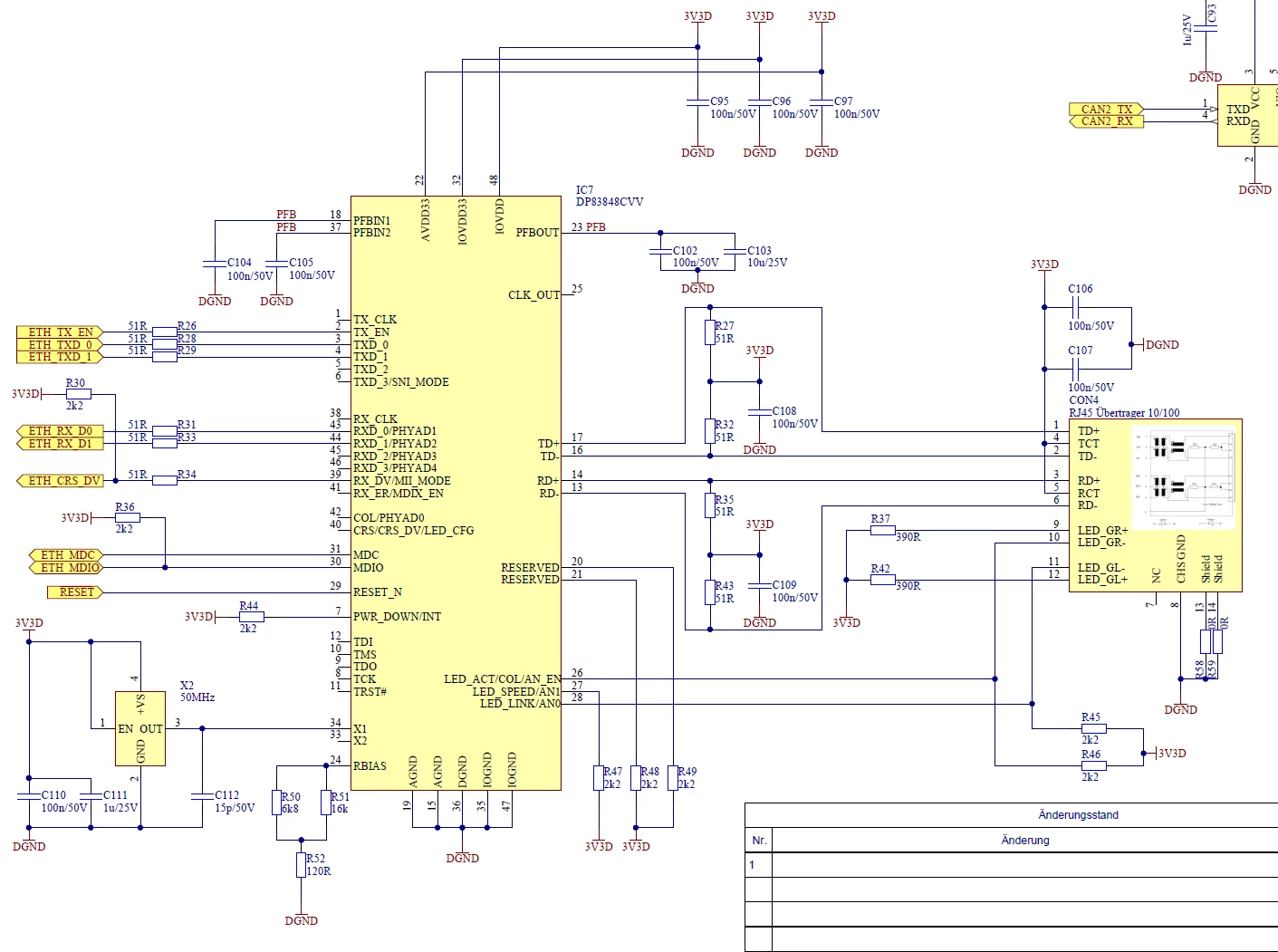This screenshot has width=1278, height=952.
Task: Select resistor R45 designator
Action: click(1091, 717)
